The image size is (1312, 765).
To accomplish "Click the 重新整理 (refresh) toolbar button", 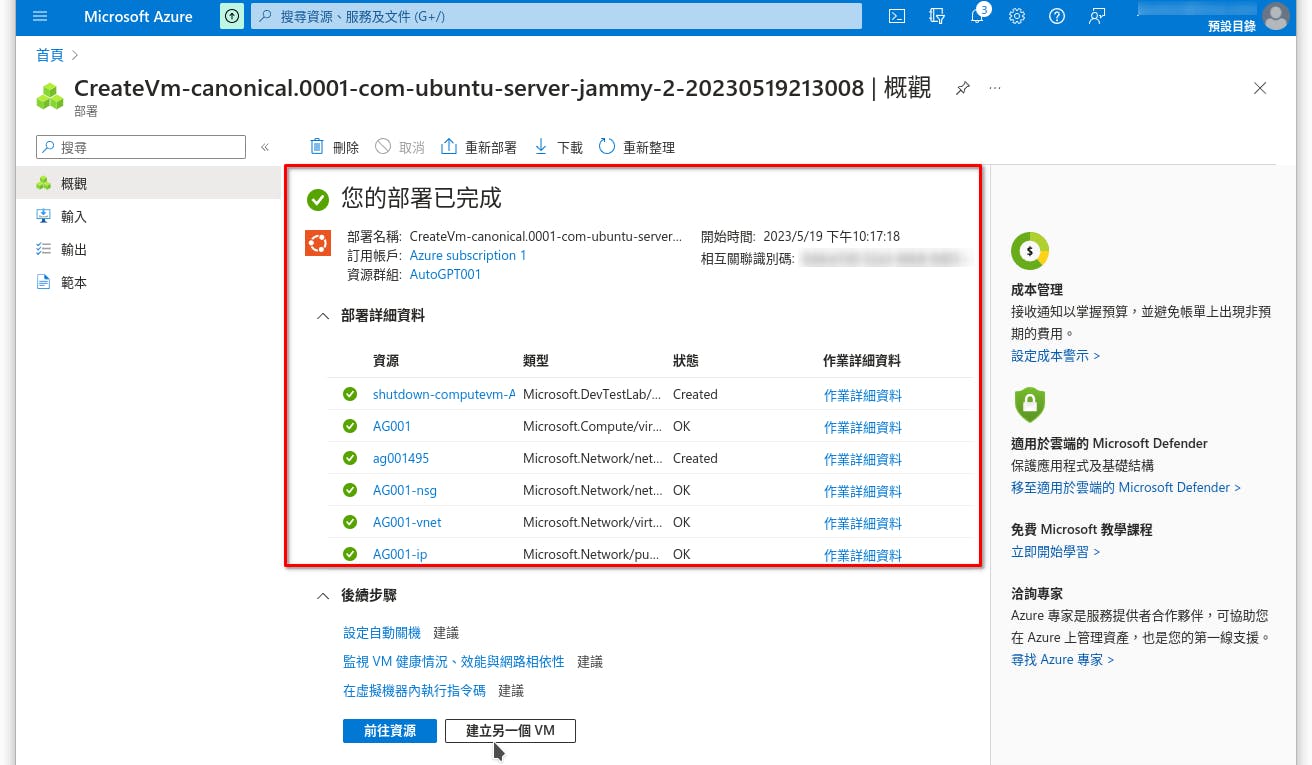I will [x=637, y=147].
